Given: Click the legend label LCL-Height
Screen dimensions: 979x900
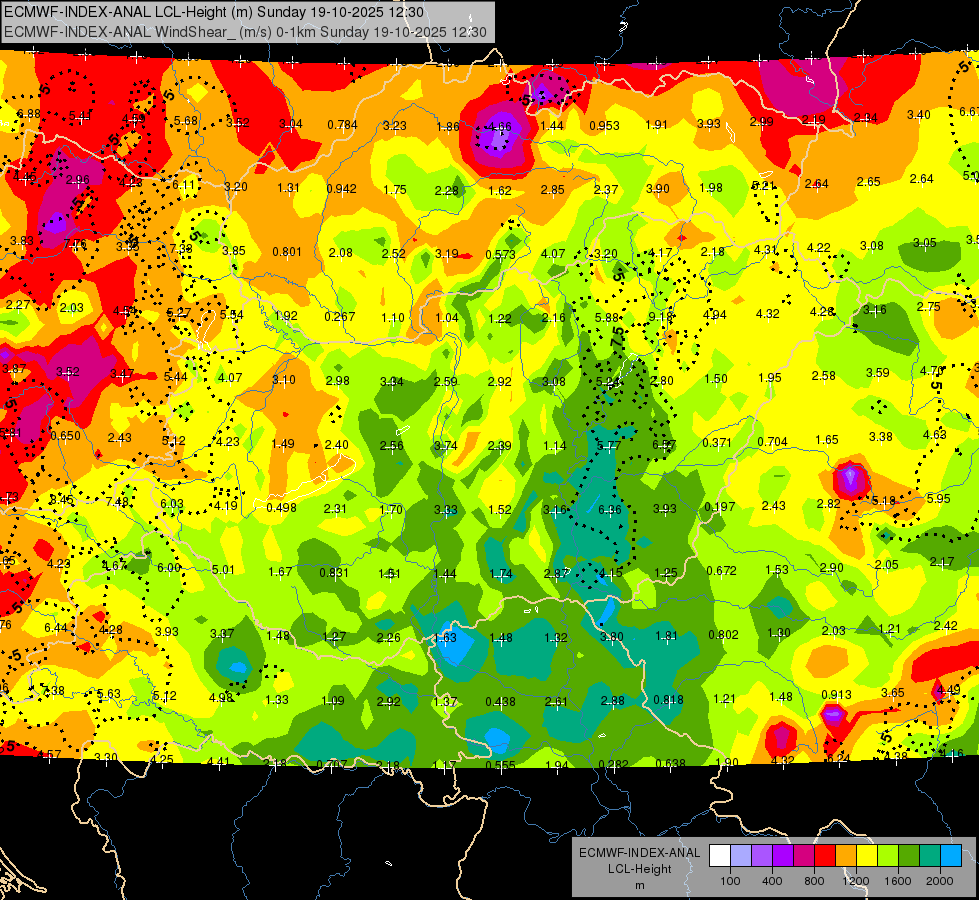Looking at the screenshot, I should click(639, 869).
